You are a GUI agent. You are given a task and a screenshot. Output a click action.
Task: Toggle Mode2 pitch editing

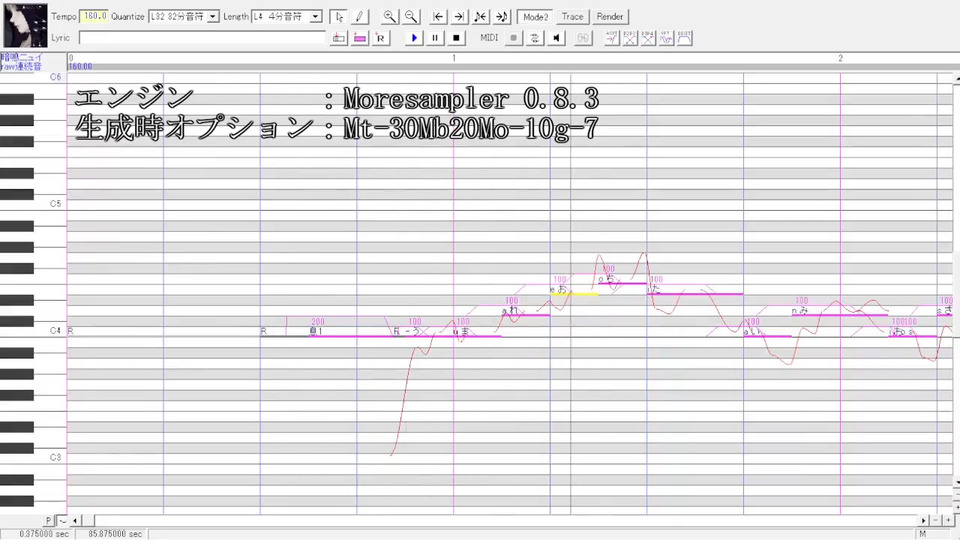point(536,17)
